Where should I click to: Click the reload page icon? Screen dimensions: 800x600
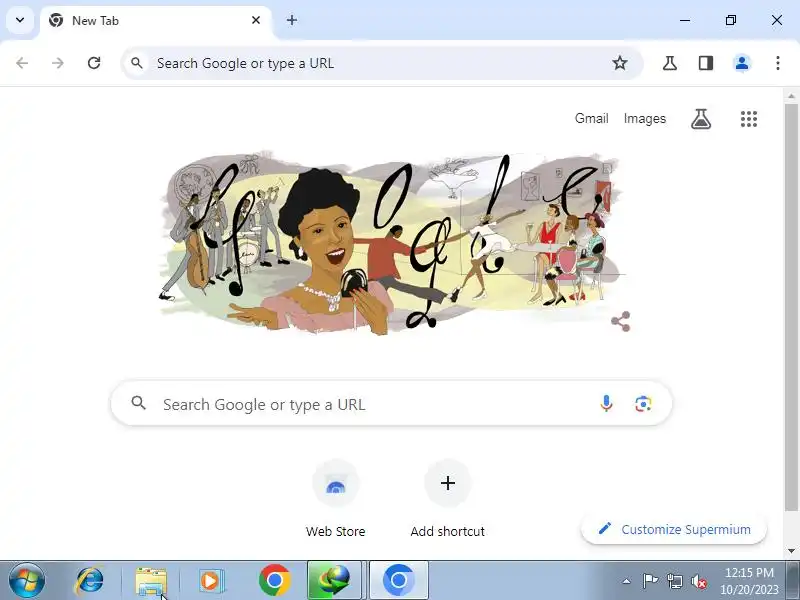(94, 63)
